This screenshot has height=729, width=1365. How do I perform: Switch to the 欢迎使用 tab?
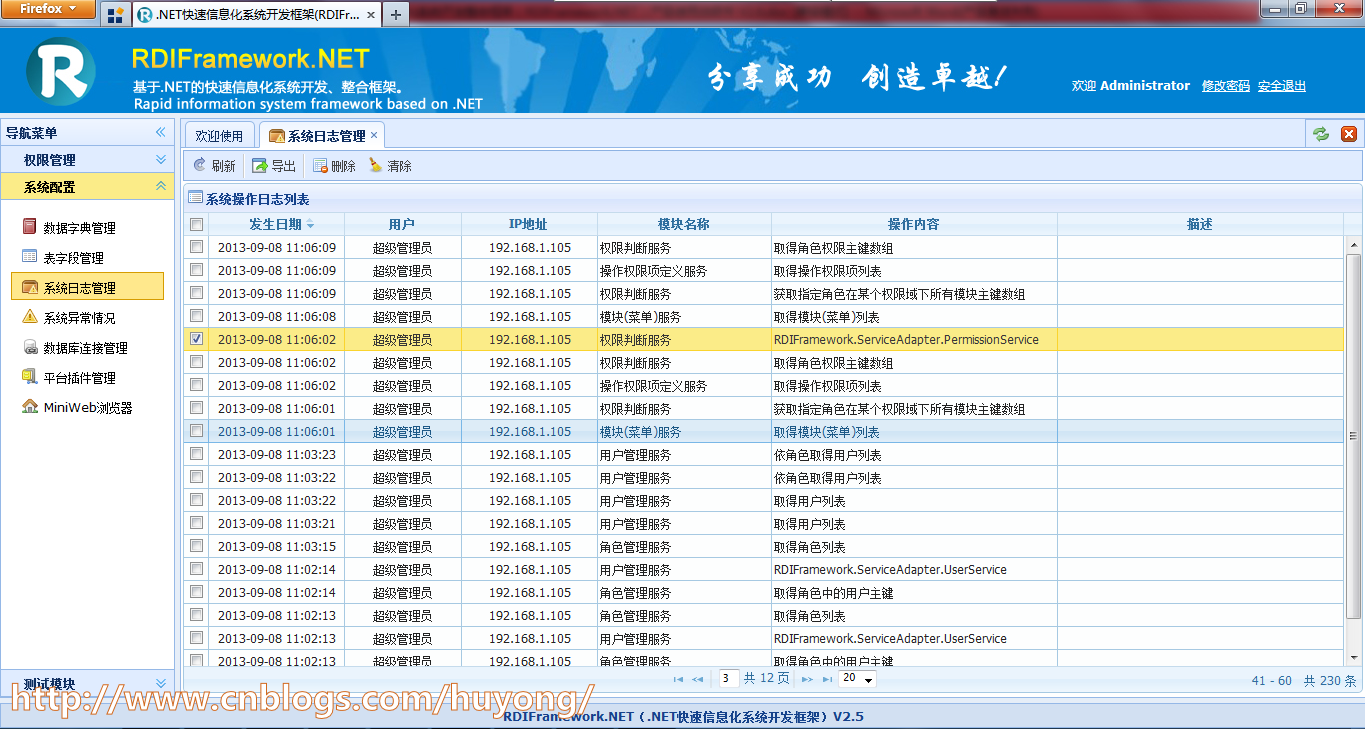click(219, 135)
